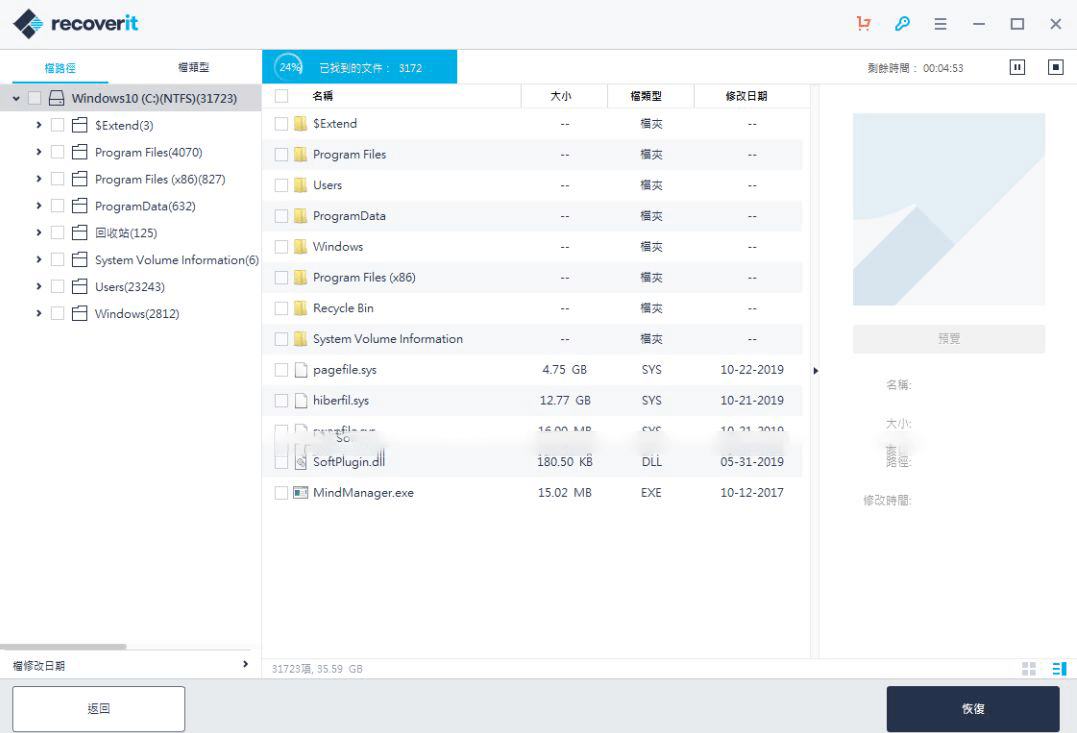Image resolution: width=1077 pixels, height=733 pixels.
Task: Click the key registration icon
Action: [902, 24]
